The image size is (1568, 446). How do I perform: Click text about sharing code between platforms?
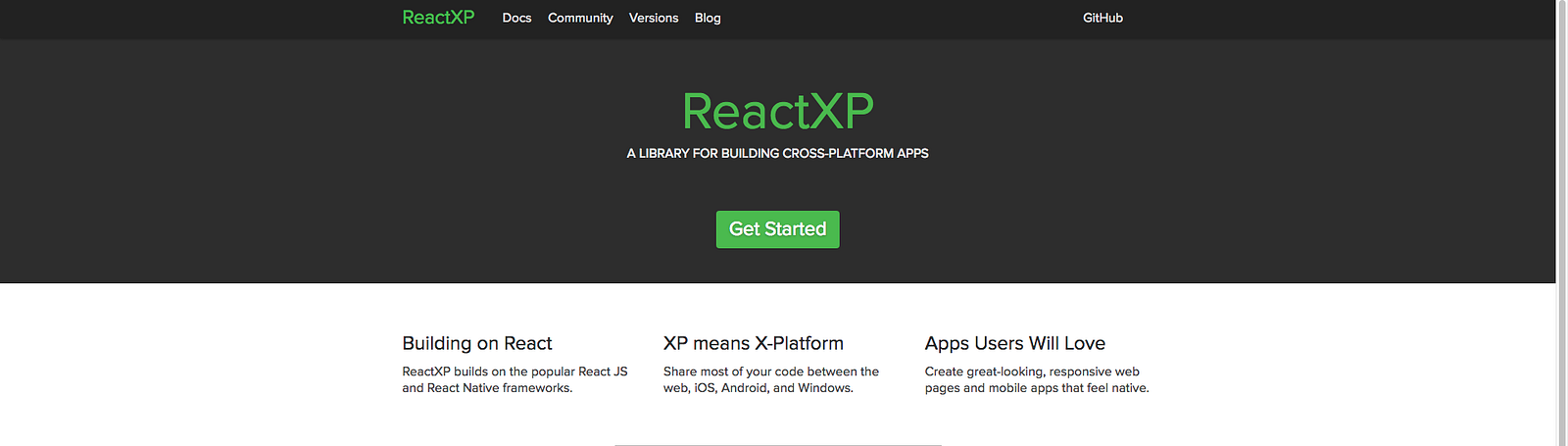point(771,379)
